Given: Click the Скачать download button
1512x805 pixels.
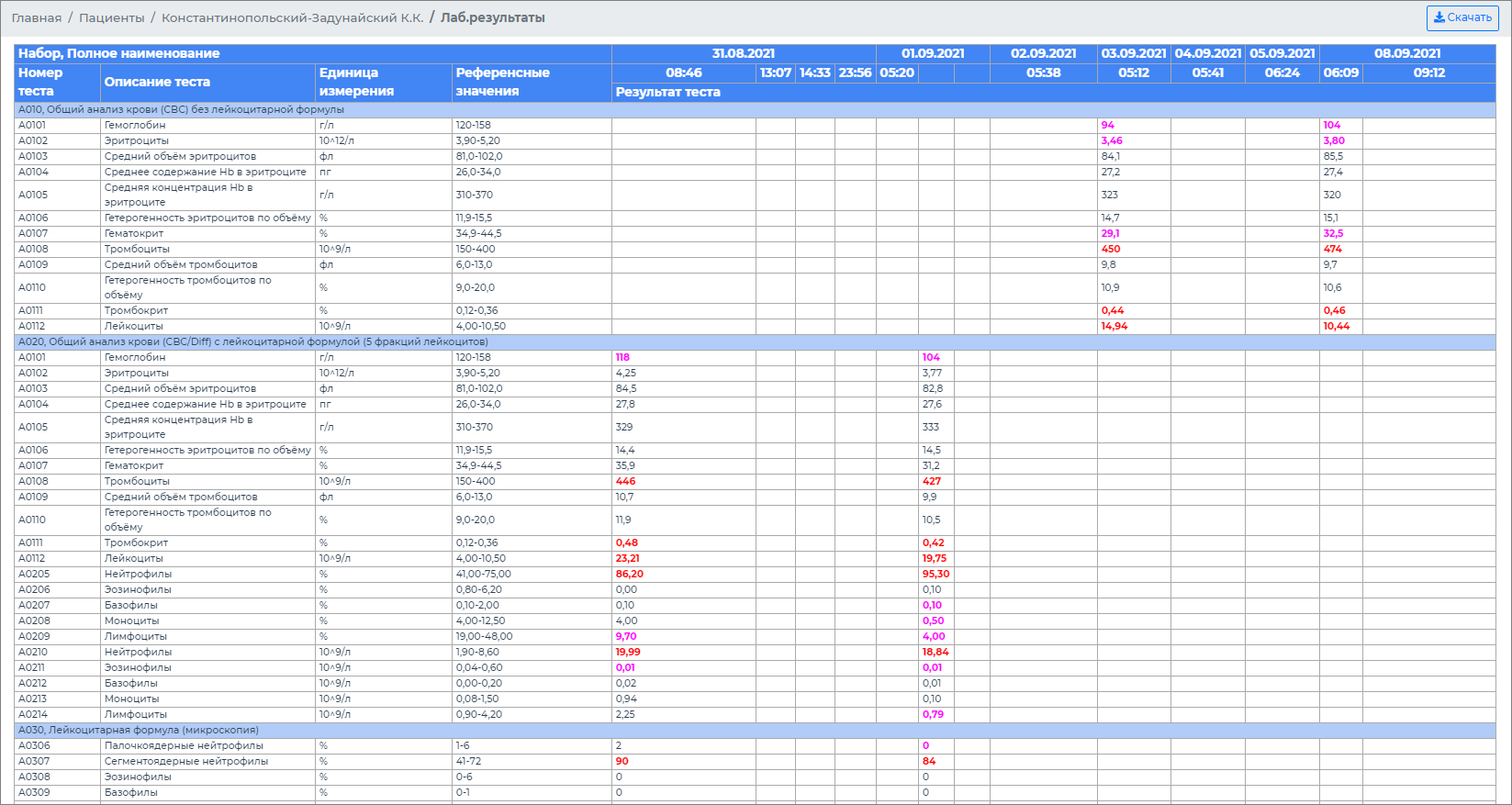Looking at the screenshot, I should point(1462,17).
